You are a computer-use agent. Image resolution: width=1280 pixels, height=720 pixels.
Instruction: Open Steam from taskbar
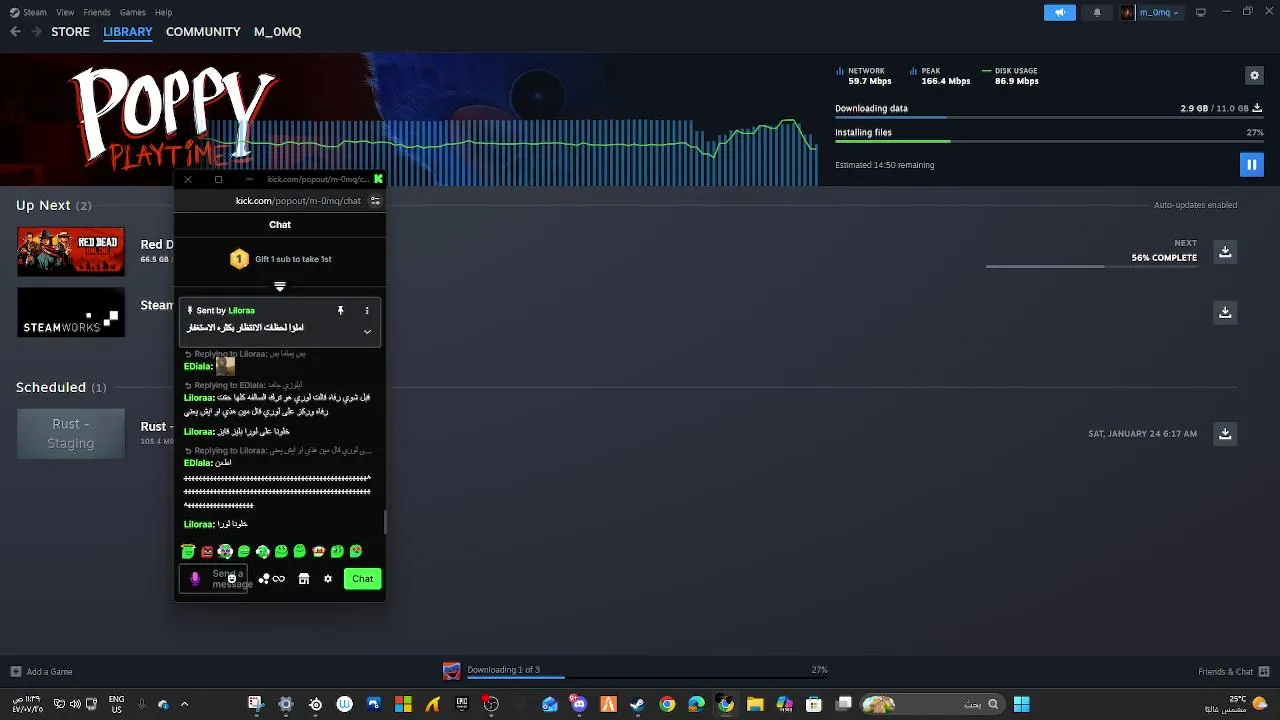click(637, 704)
